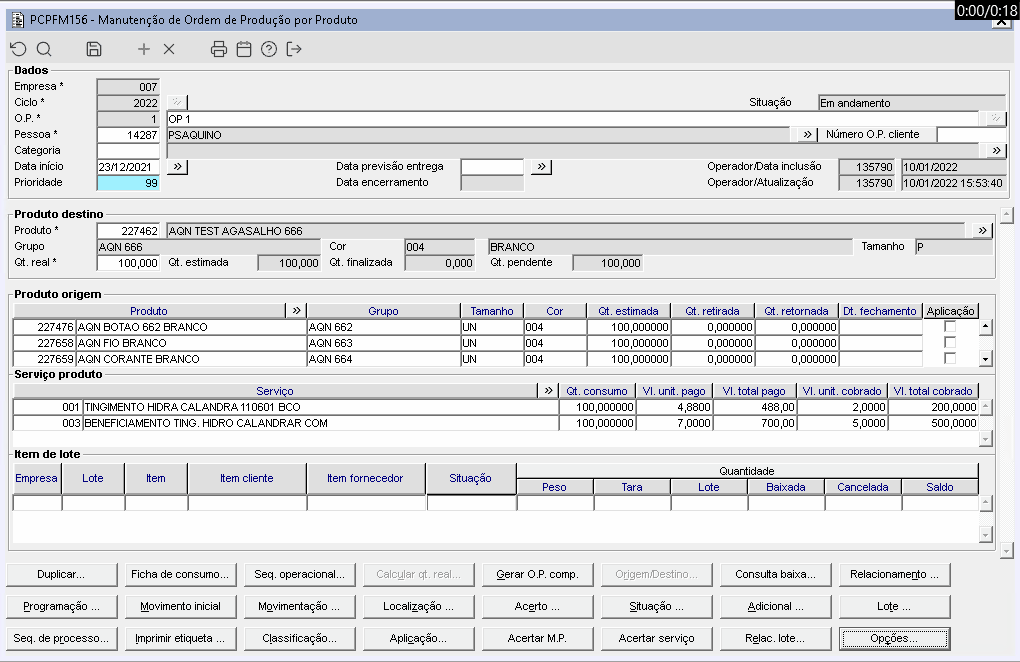Click the refresh/undo arrow toolbar icon
Viewport: 1020px width, 662px height.
pyautogui.click(x=18, y=49)
